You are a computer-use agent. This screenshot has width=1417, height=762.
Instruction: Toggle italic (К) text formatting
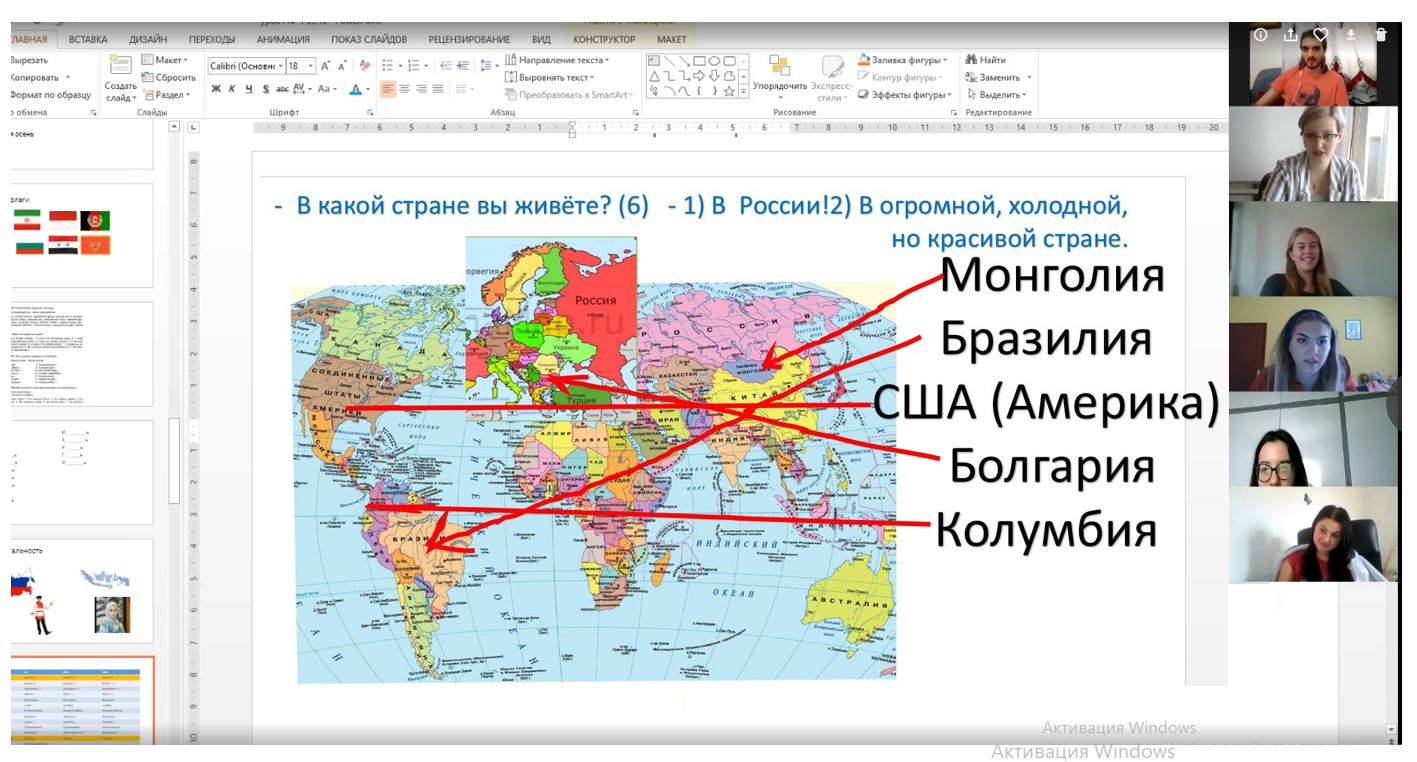233,89
